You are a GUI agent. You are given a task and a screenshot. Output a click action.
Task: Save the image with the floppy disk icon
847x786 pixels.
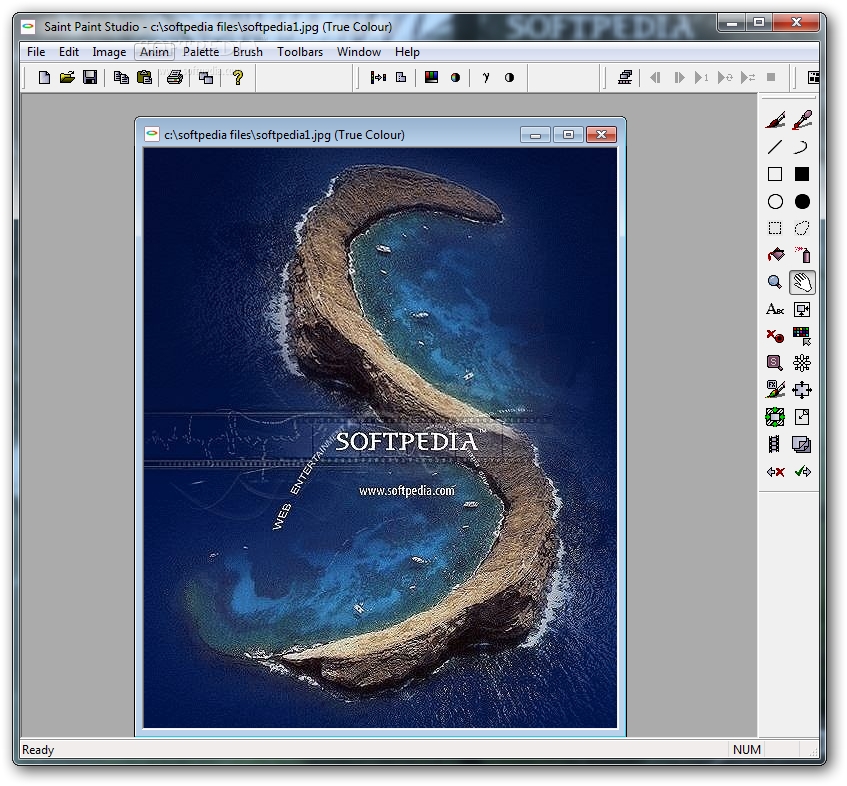pyautogui.click(x=90, y=77)
